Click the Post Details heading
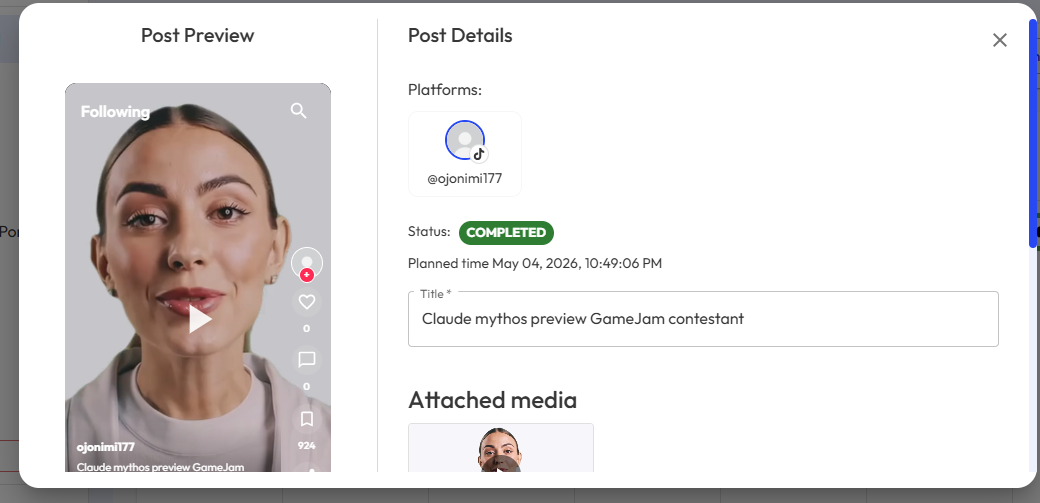This screenshot has width=1040, height=503. click(460, 35)
